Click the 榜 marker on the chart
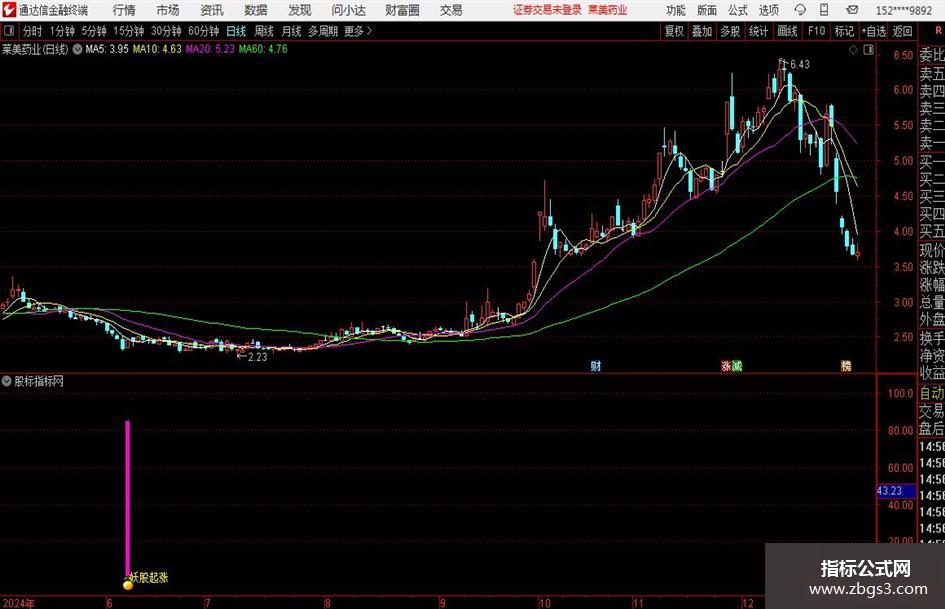This screenshot has height=609, width=945. [846, 365]
